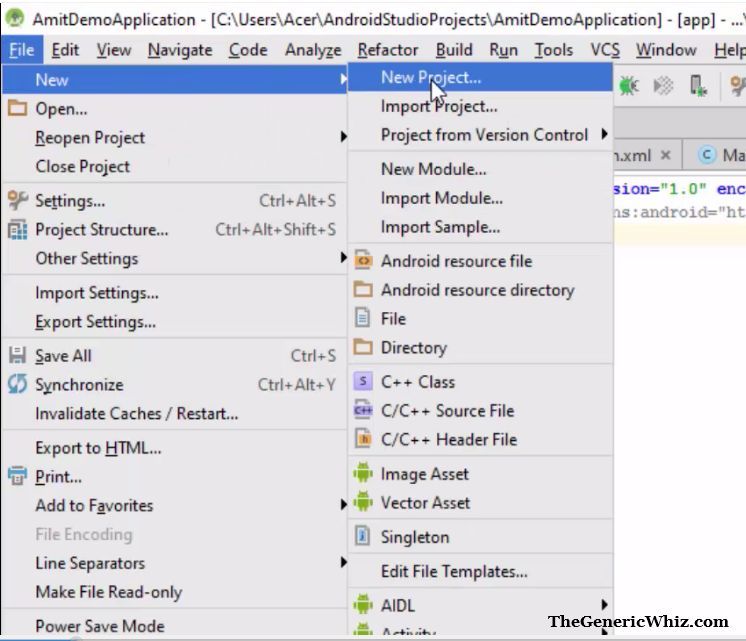746x641 pixels.
Task: Click the C++ Class icon
Action: [363, 381]
